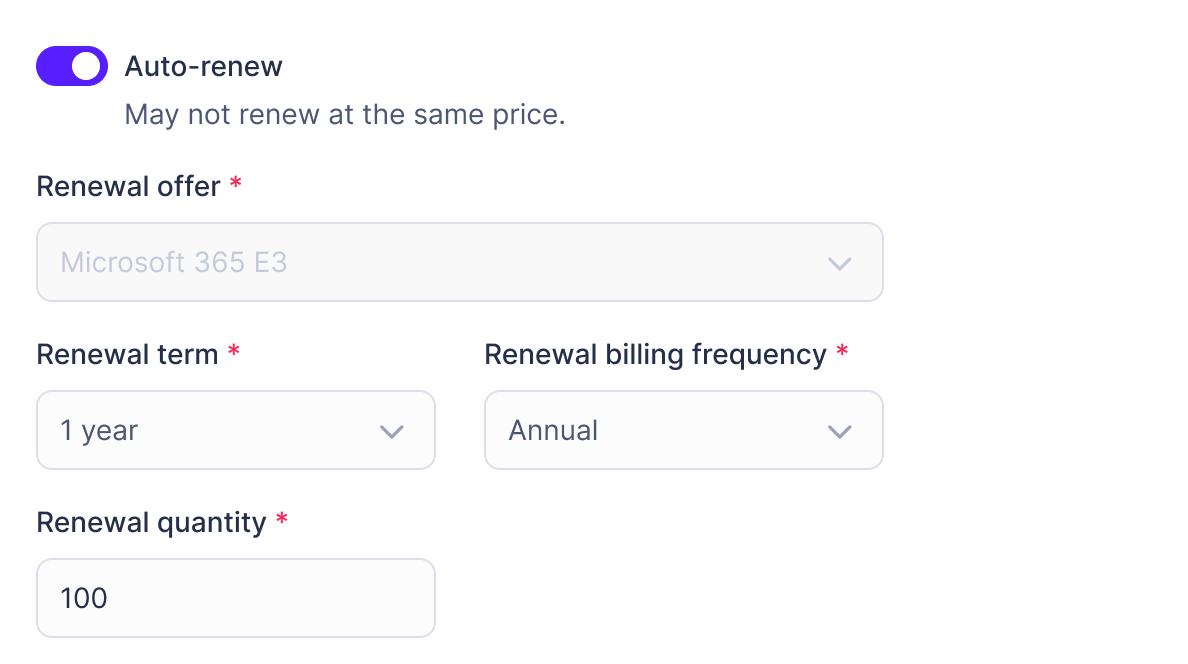
Task: Click the red asterisk beside Renewal quantity
Action: pyautogui.click(x=282, y=521)
